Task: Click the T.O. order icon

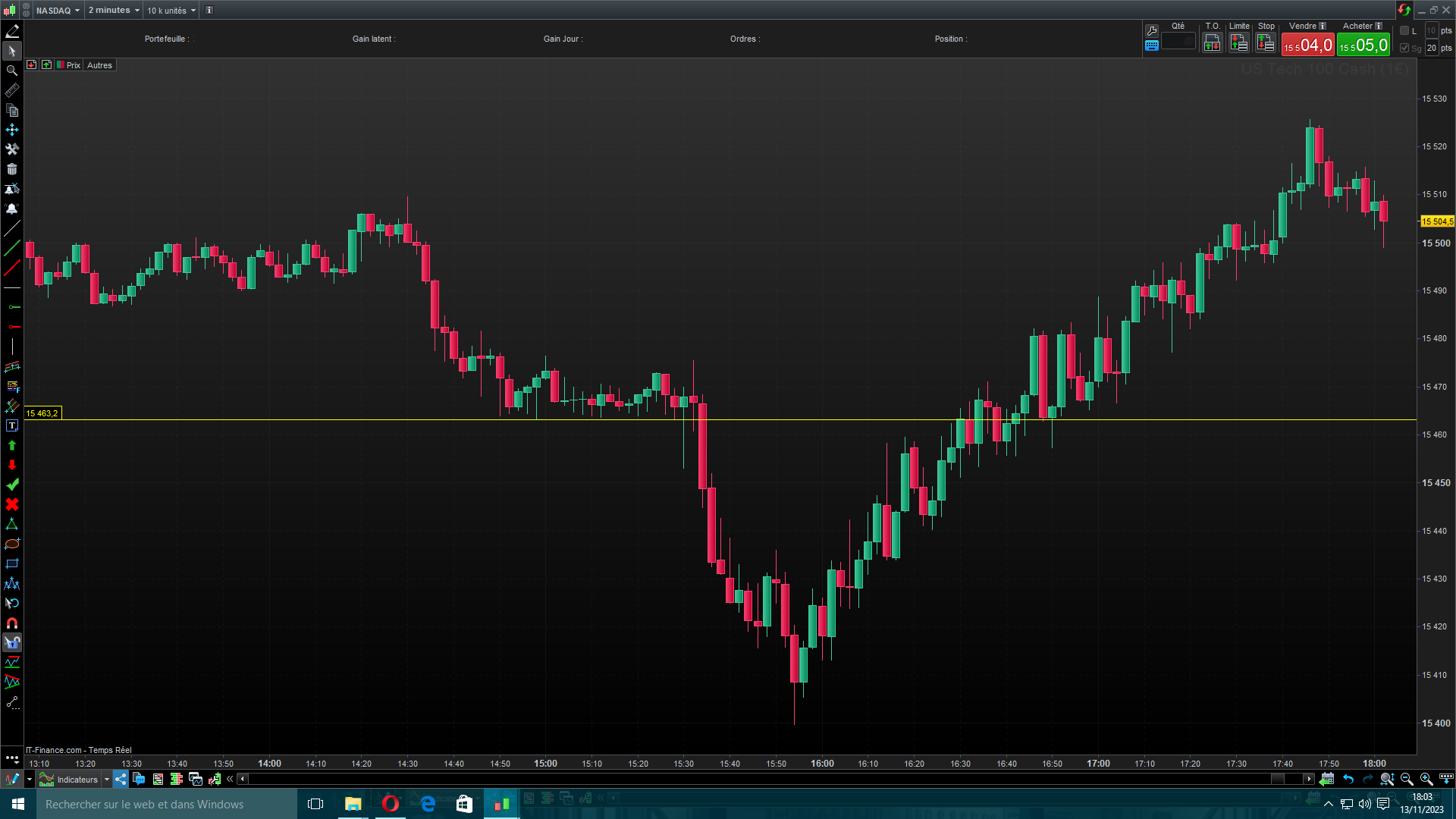Action: tap(1212, 43)
